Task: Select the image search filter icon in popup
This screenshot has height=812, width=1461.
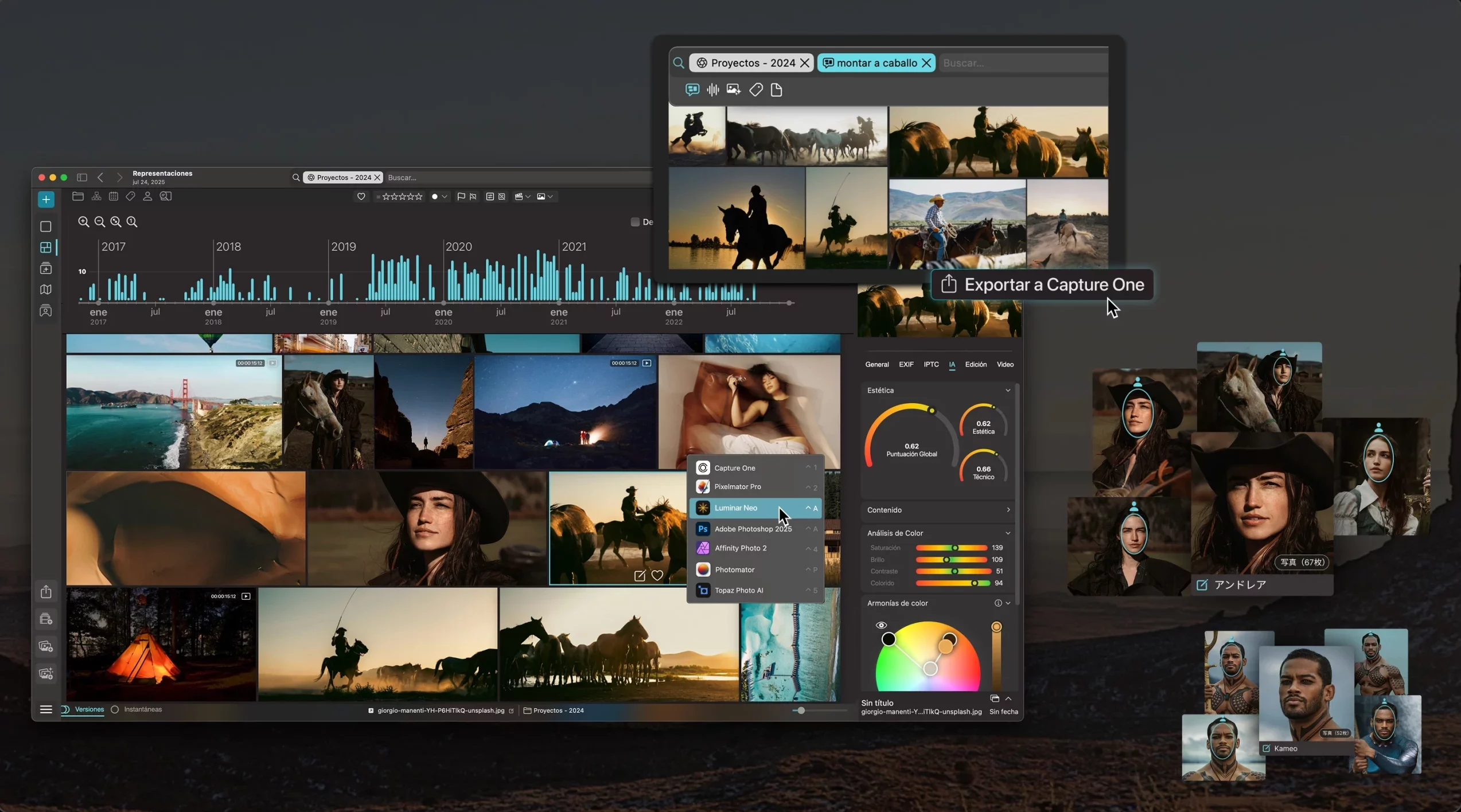Action: 733,89
